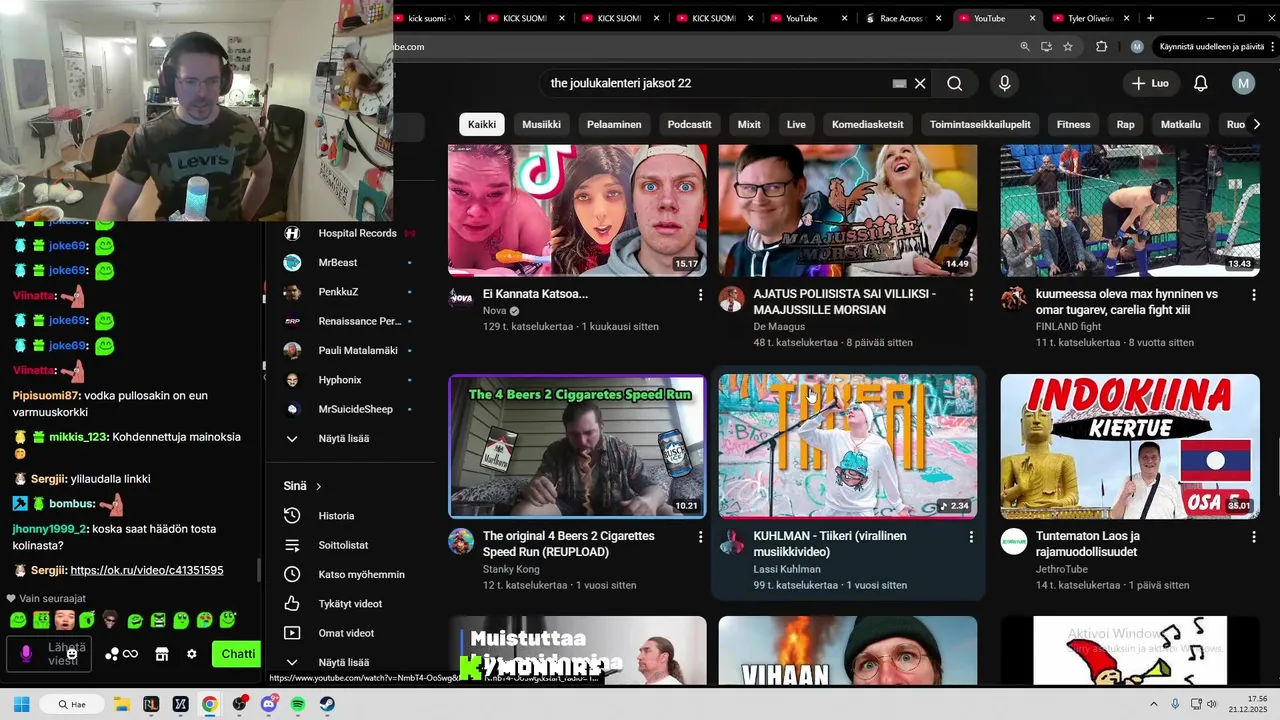The height and width of the screenshot is (720, 1280).
Task: Click the Windows Start button
Action: (21, 704)
